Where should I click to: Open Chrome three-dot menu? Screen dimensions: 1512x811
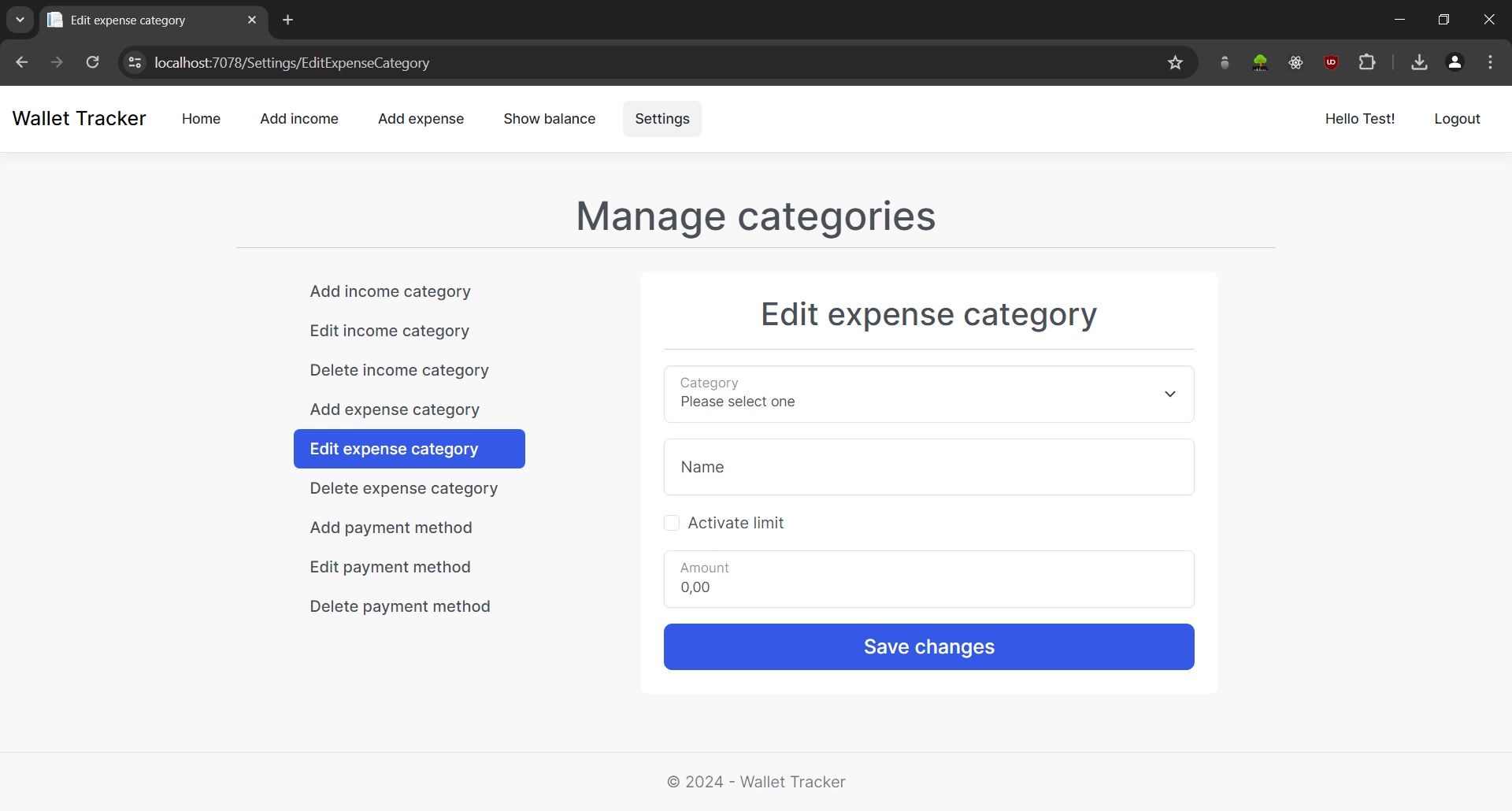1490,62
